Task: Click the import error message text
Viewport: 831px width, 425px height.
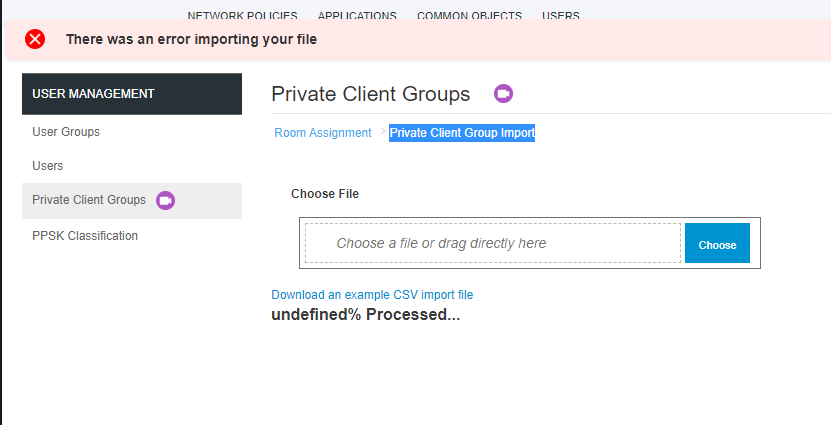Action: [x=191, y=40]
